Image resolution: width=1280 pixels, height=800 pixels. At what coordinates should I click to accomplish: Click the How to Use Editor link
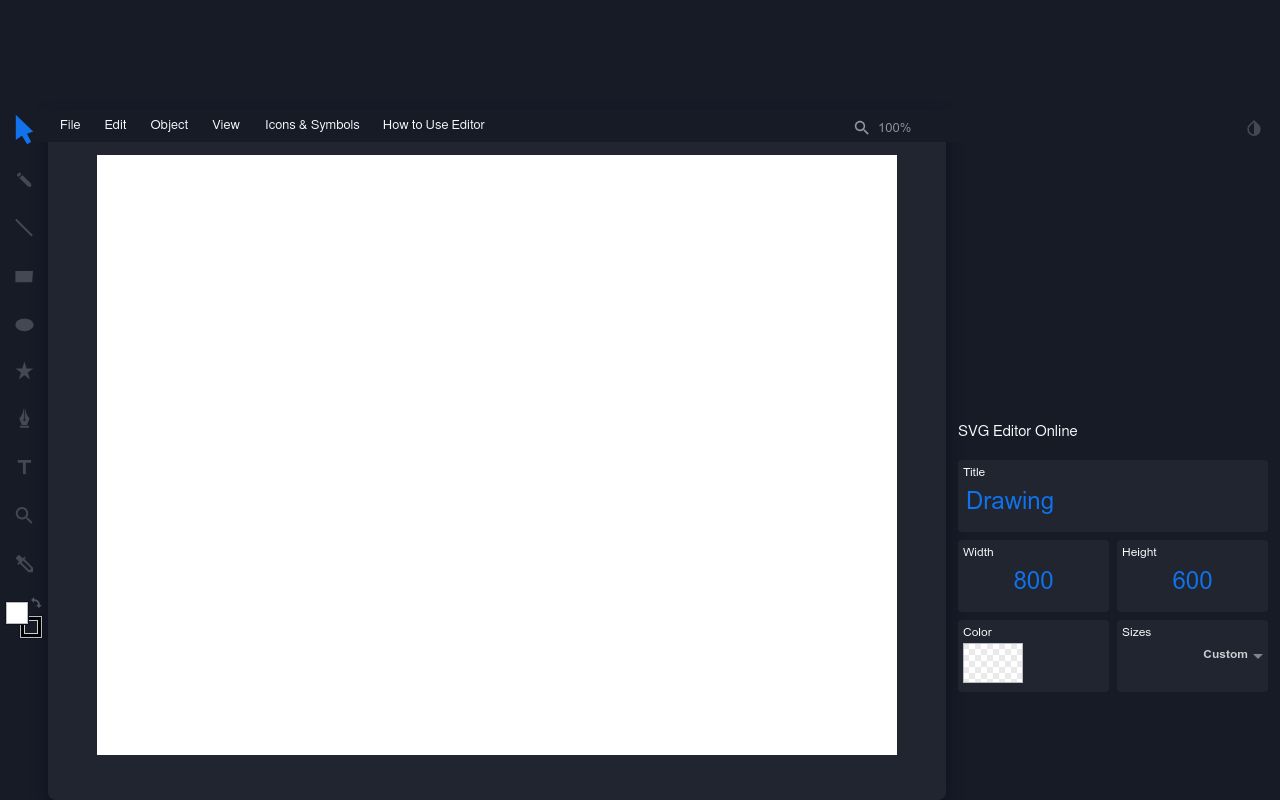click(433, 125)
